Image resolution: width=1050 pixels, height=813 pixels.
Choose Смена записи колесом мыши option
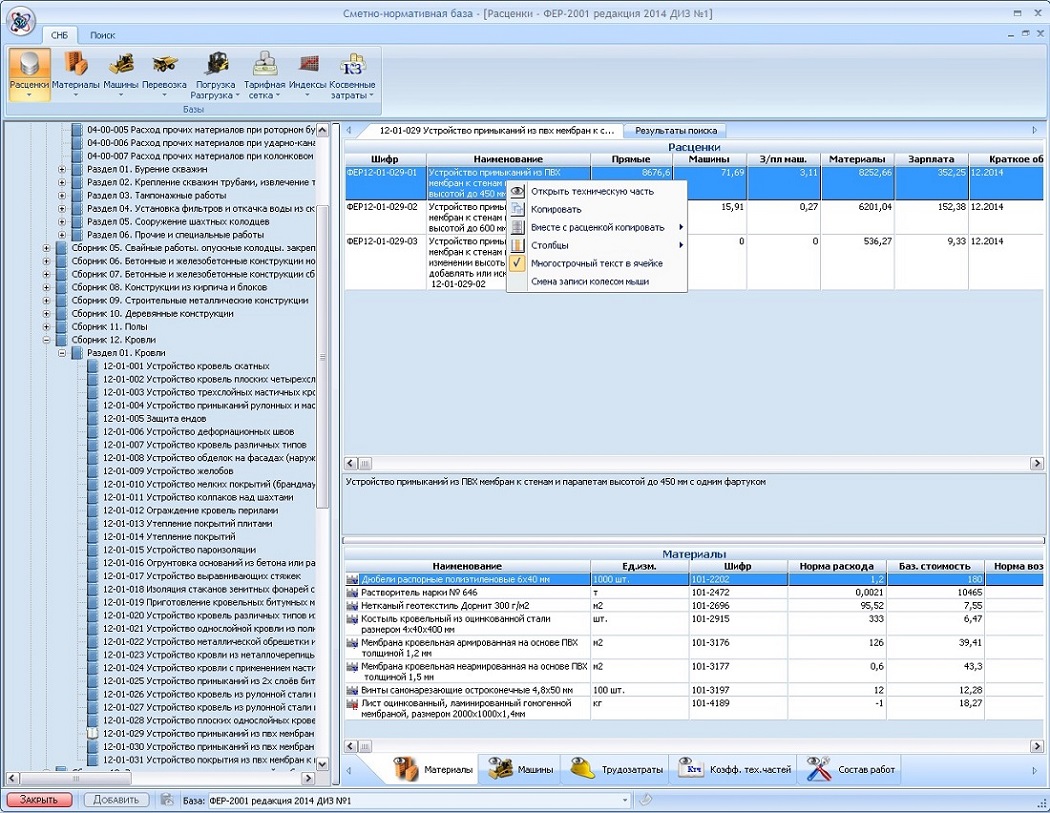pyautogui.click(x=590, y=281)
